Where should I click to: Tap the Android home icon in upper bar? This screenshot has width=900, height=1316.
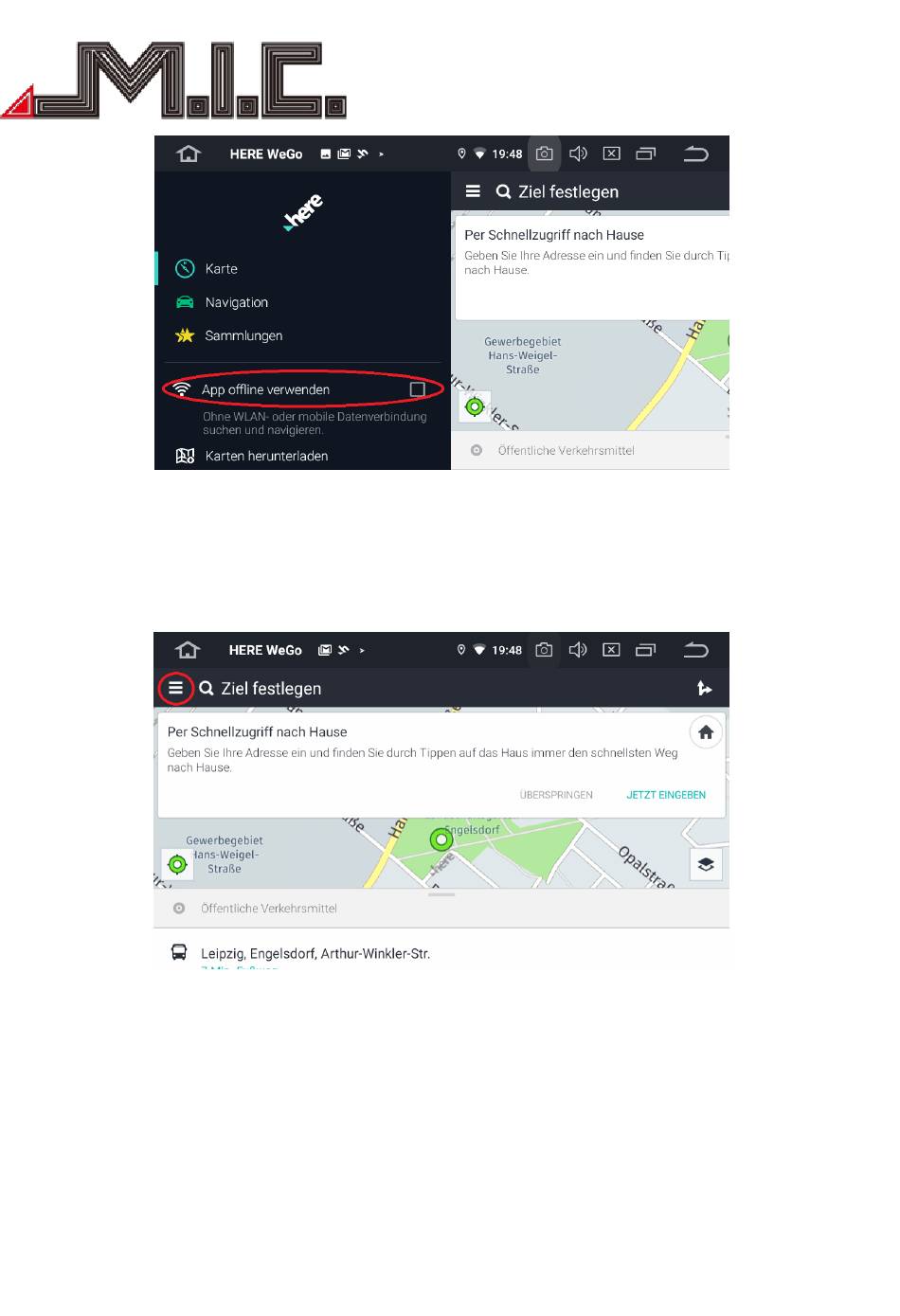point(189,153)
